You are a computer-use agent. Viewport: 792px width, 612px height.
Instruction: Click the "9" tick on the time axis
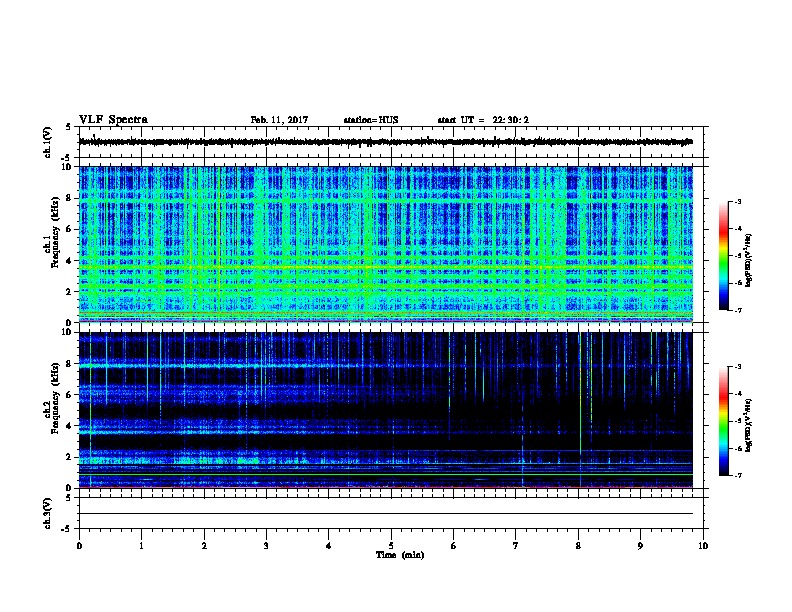(x=640, y=546)
